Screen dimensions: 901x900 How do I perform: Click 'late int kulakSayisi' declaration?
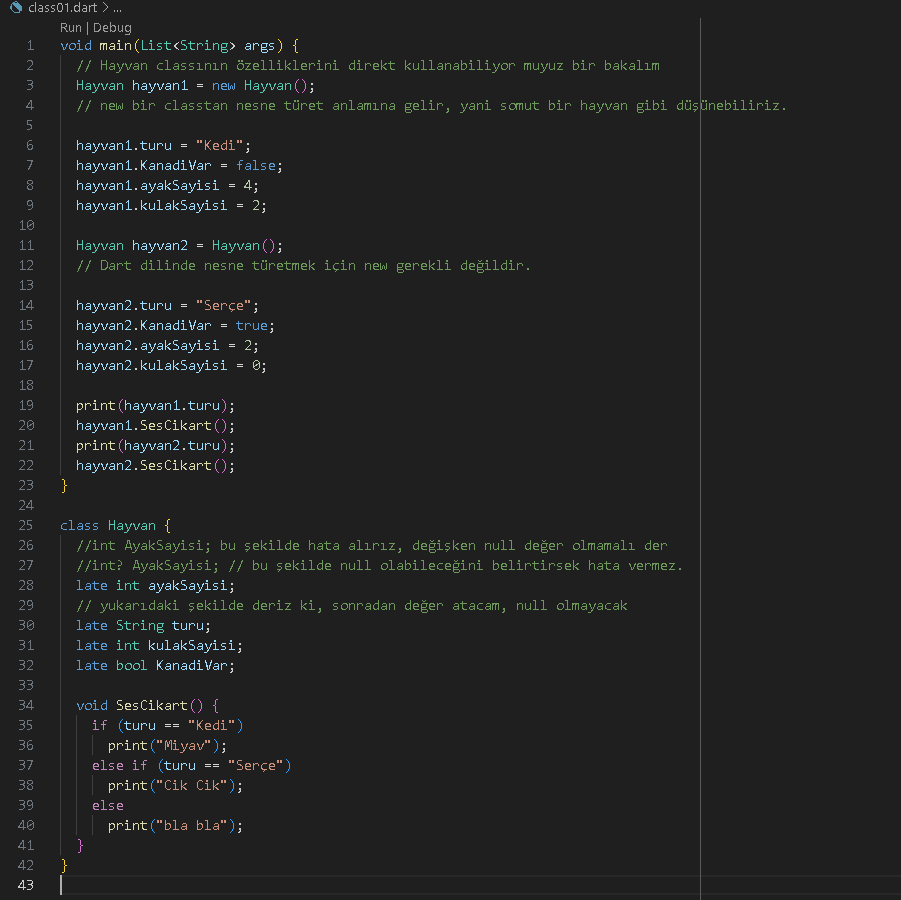click(159, 645)
